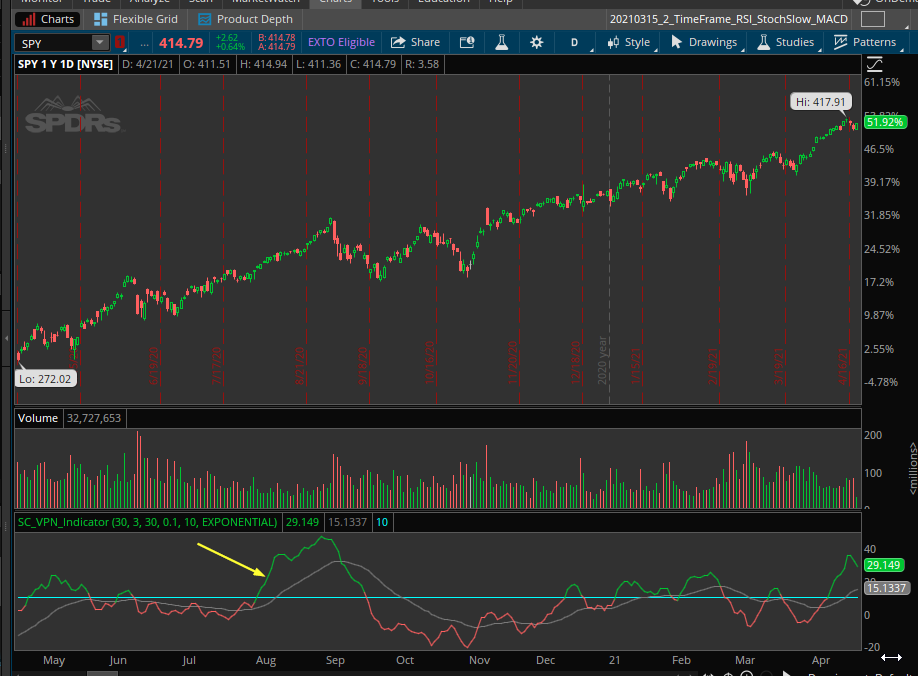This screenshot has width=918, height=676.
Task: Click the Volume study label
Action: pos(38,418)
